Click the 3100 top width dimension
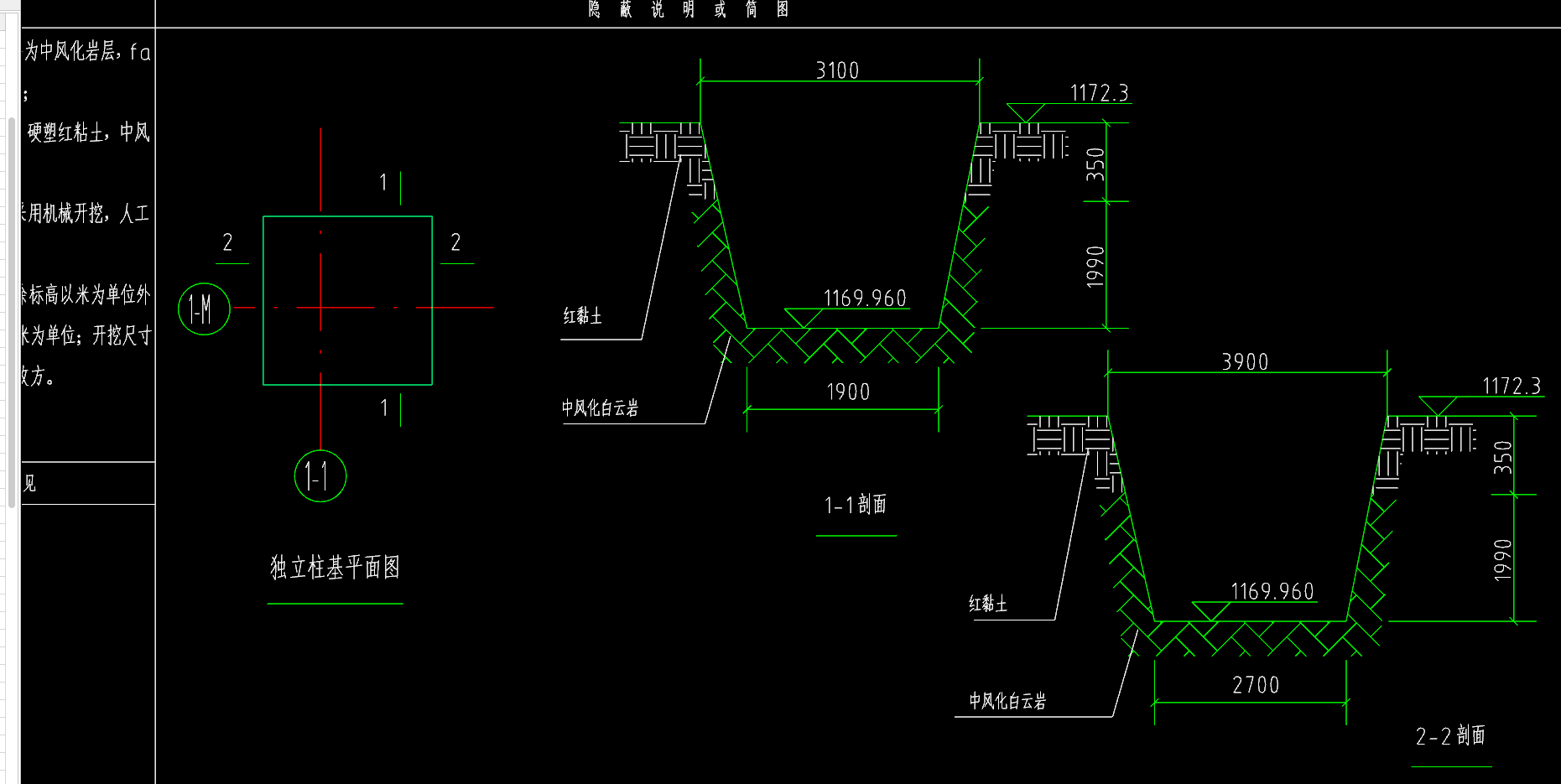1561x784 pixels. [837, 70]
